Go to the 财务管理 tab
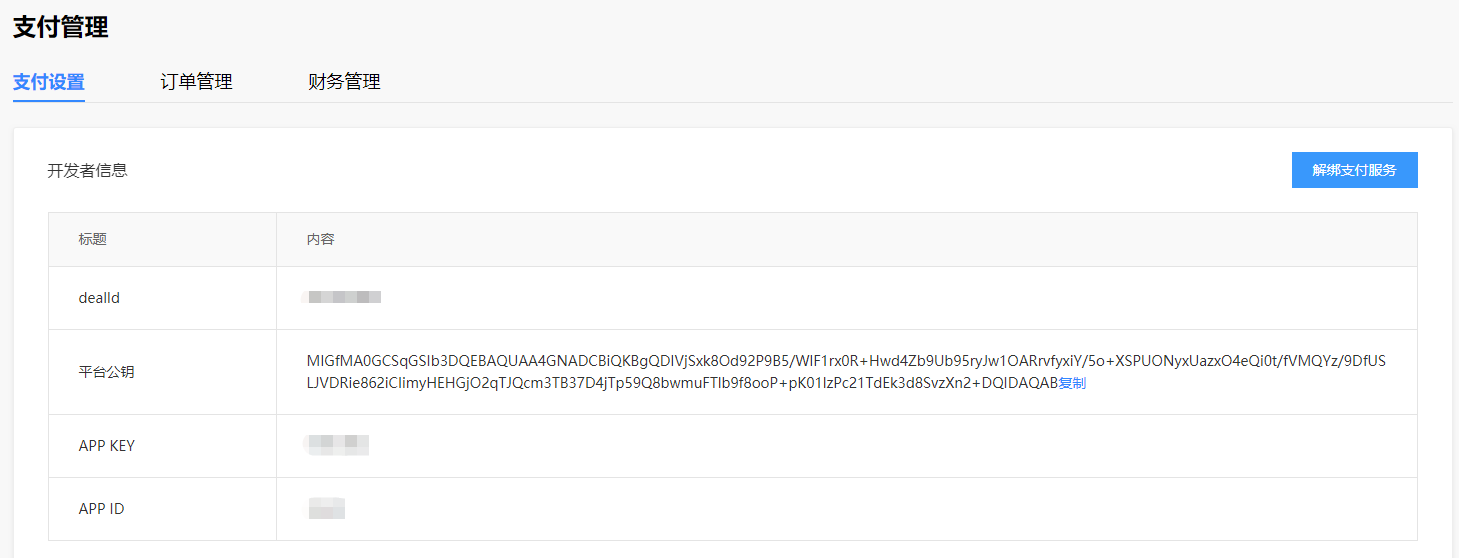 [x=344, y=82]
